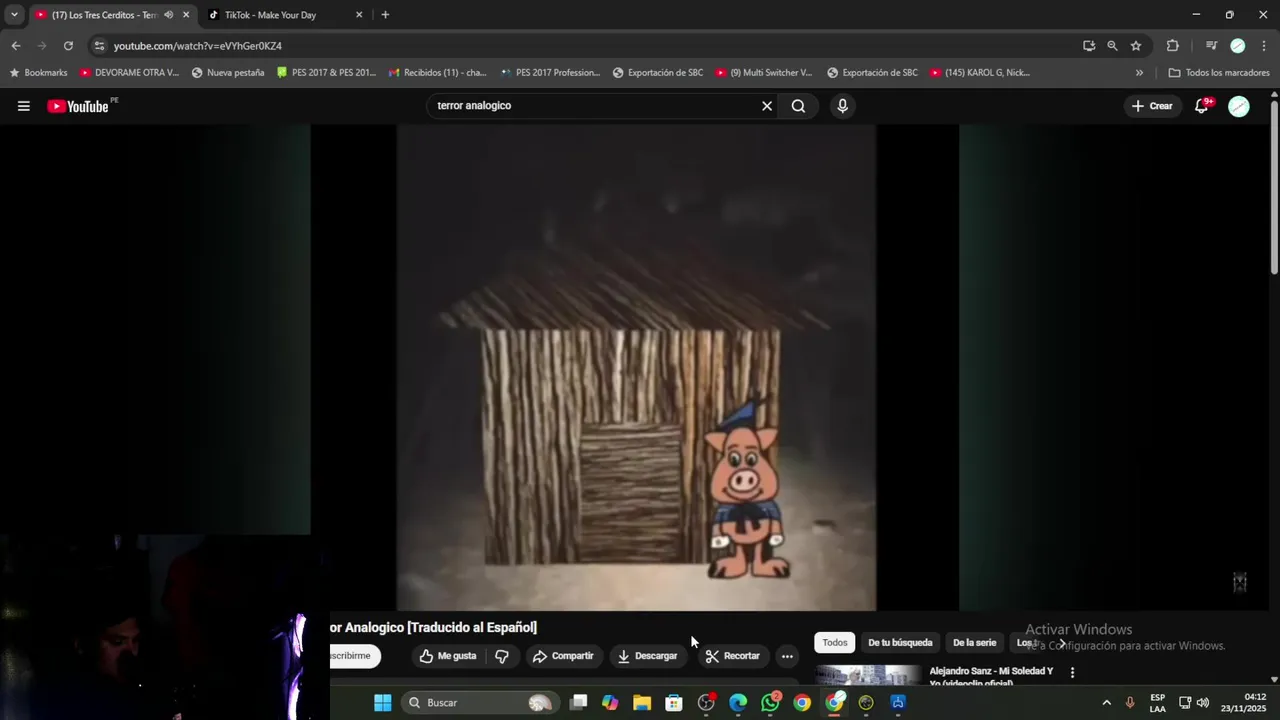Image resolution: width=1280 pixels, height=720 pixels.
Task: Clear the search text with X
Action: coord(767,106)
